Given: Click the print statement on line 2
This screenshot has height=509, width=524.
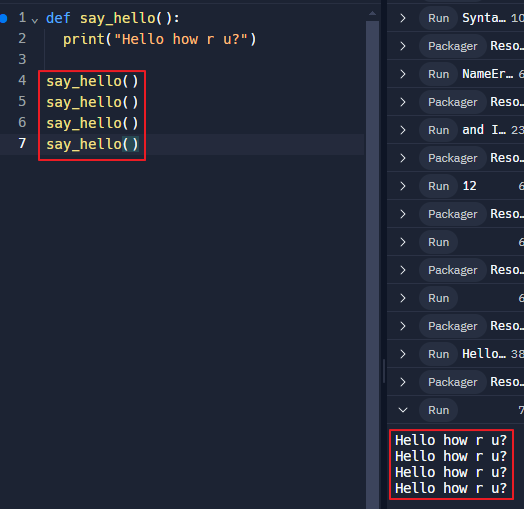Looking at the screenshot, I should point(159,39).
